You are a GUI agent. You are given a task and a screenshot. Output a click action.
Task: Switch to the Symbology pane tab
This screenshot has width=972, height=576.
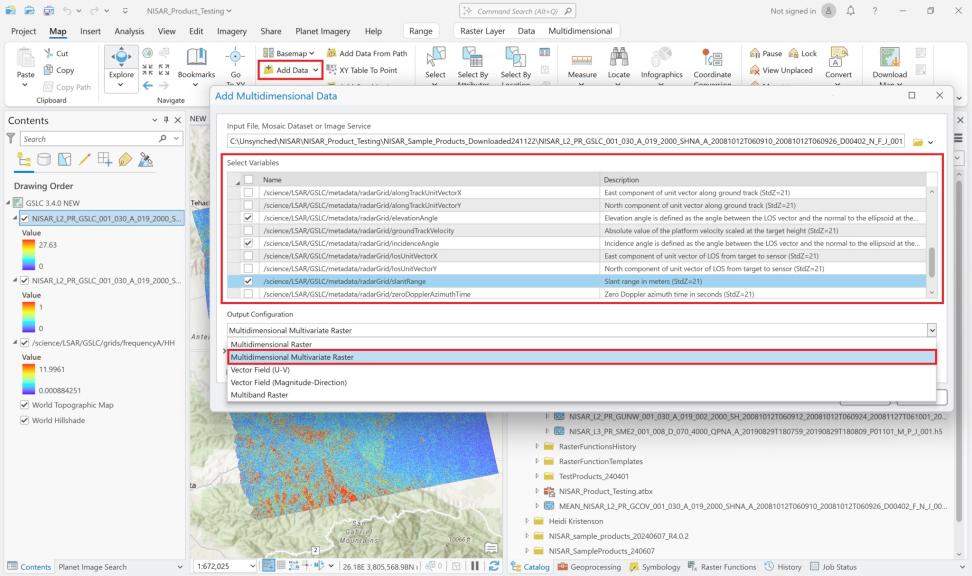click(655, 567)
